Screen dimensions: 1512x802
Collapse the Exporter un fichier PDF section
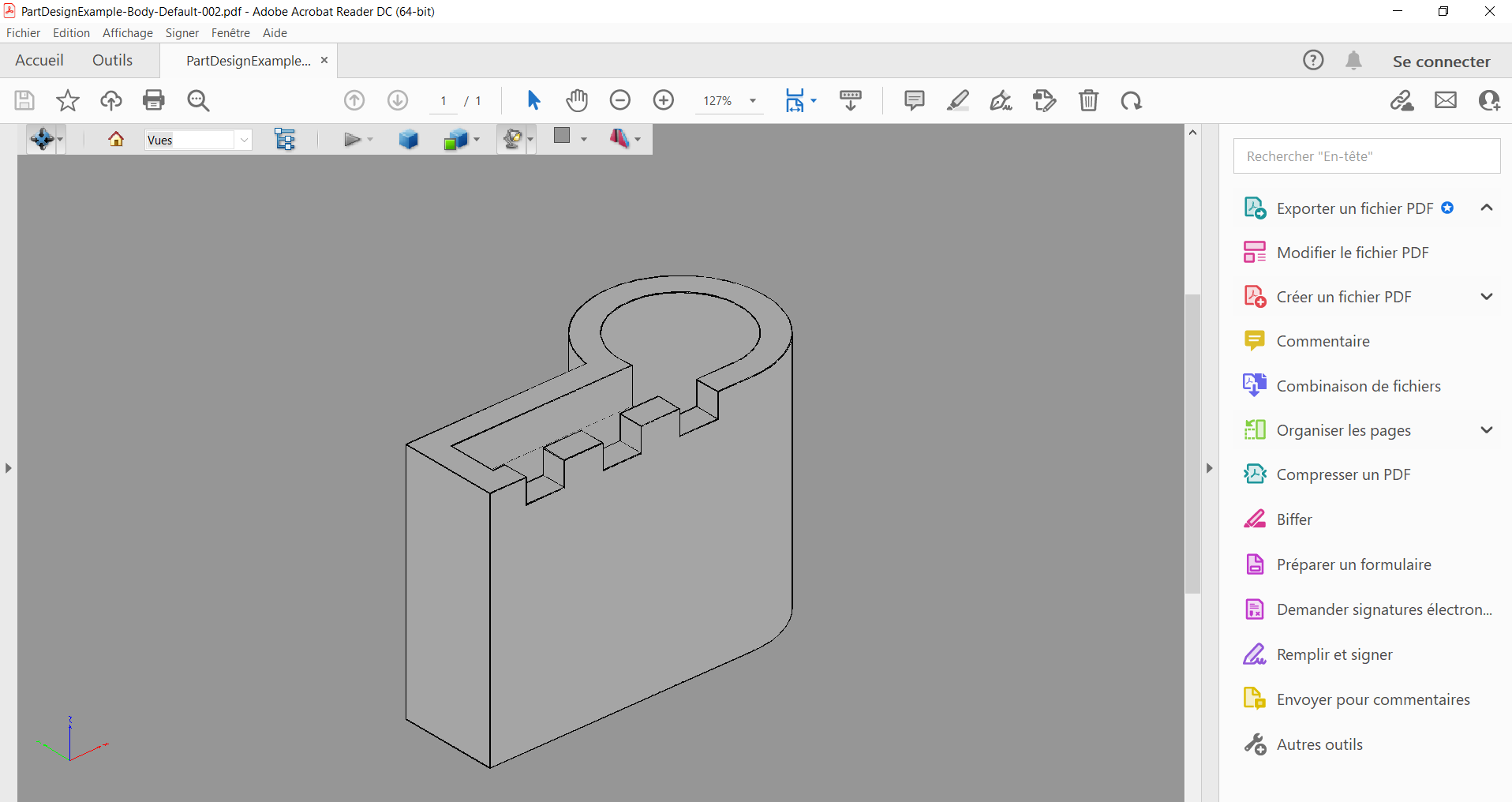[1487, 208]
